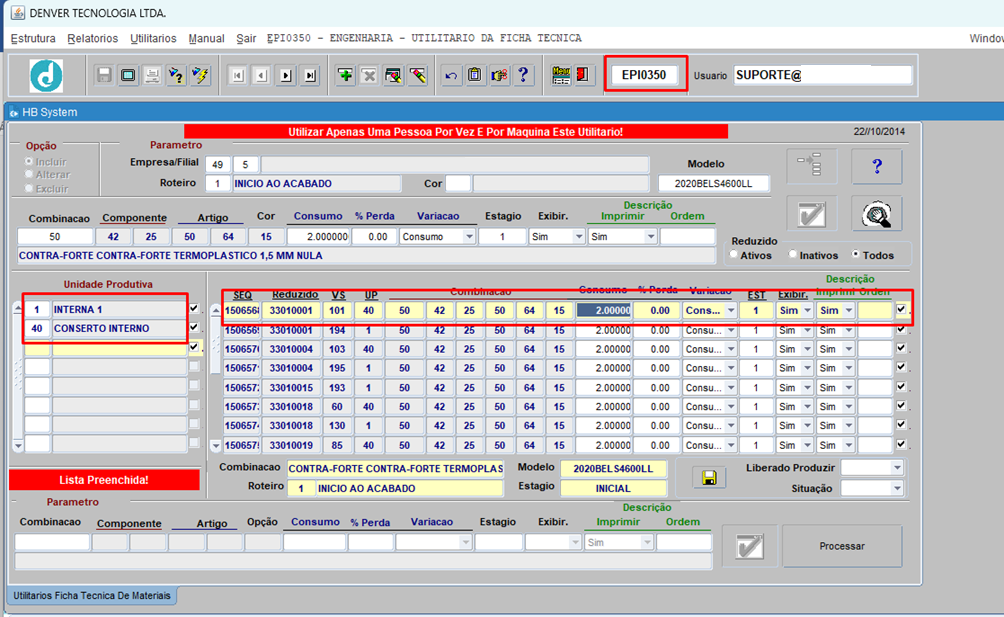
Task: Click the tree structure button near Modelo
Action: pos(811,166)
